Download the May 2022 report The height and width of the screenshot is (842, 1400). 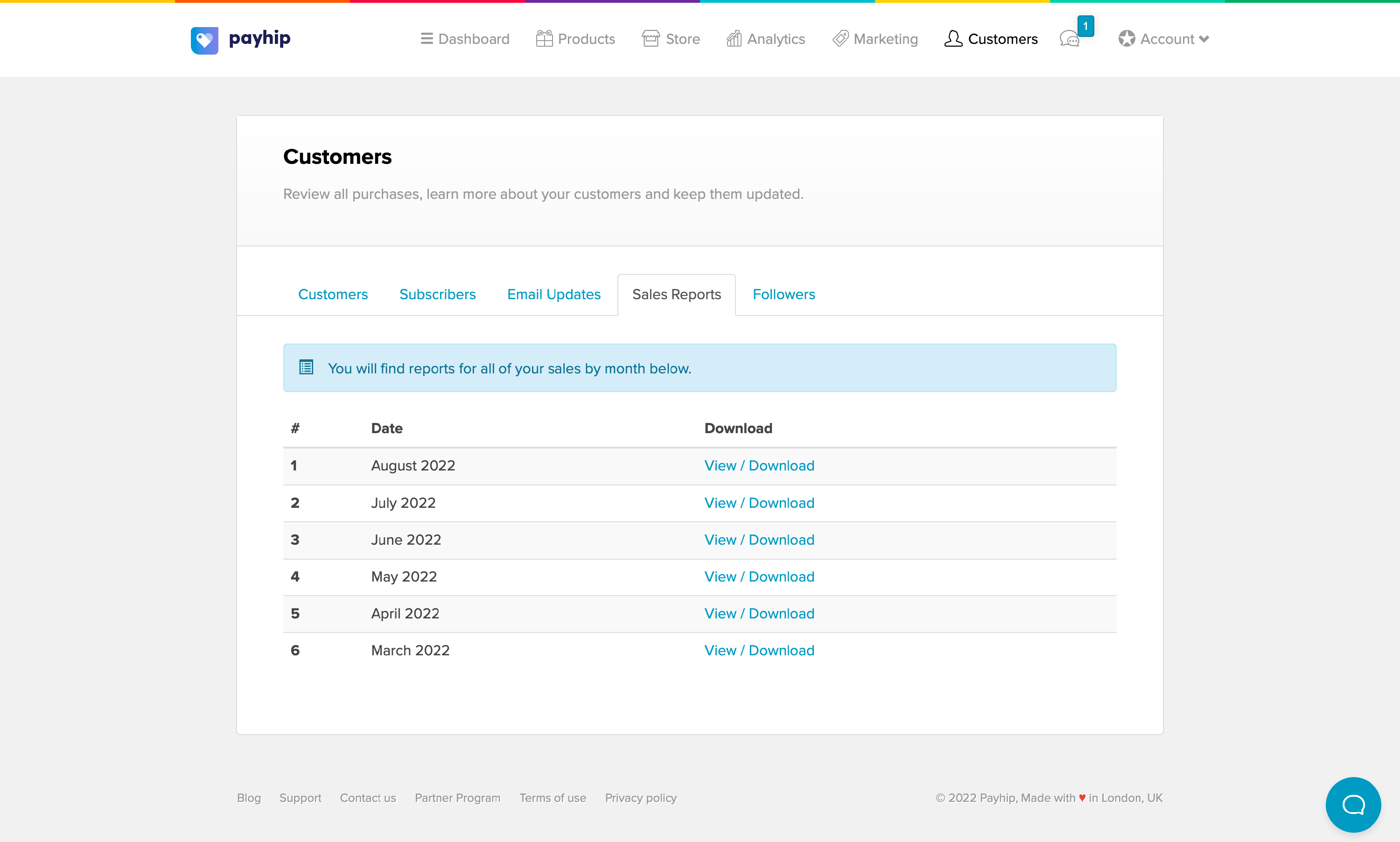point(759,577)
